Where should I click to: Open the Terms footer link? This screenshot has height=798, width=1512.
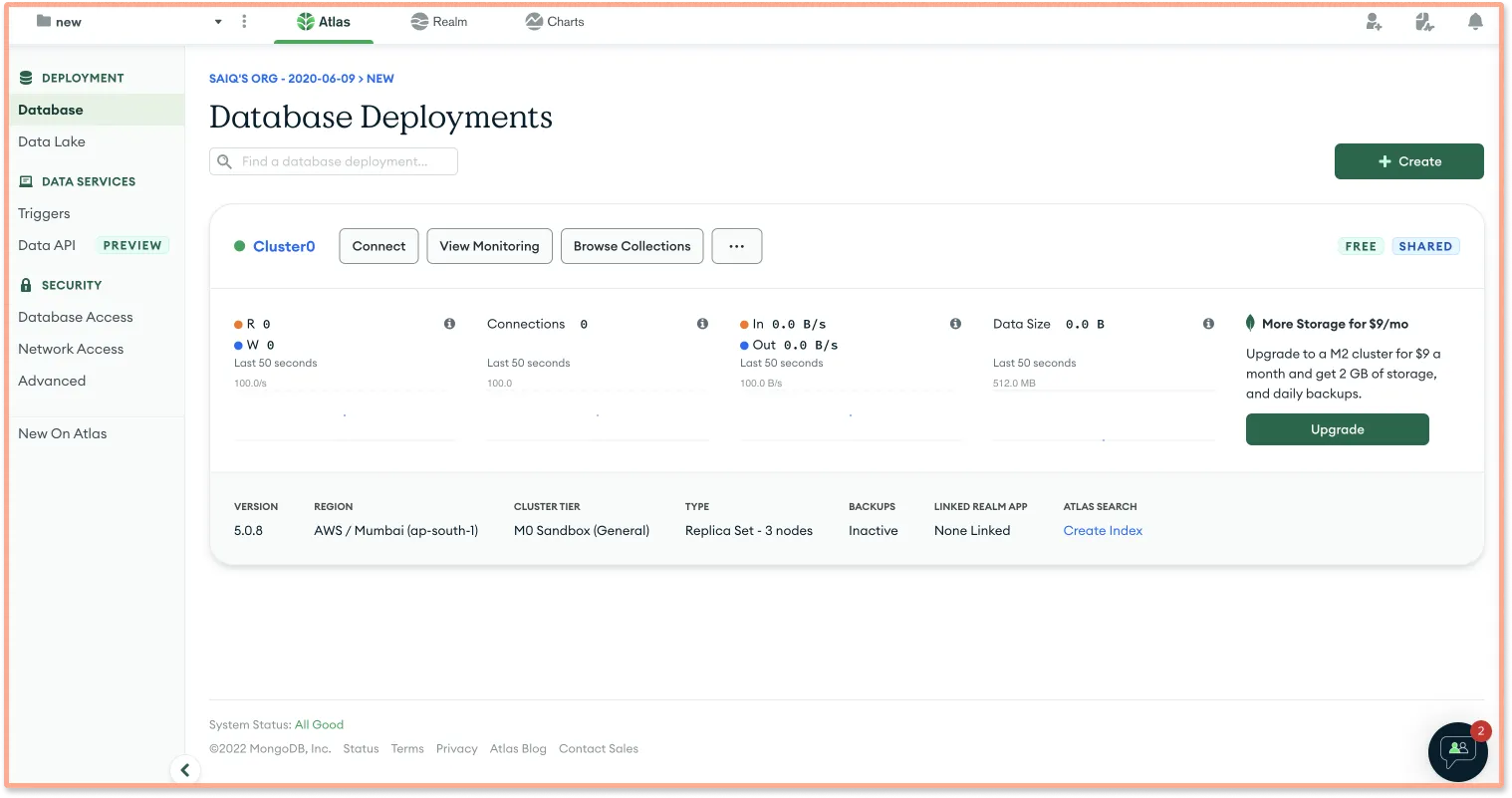point(407,748)
